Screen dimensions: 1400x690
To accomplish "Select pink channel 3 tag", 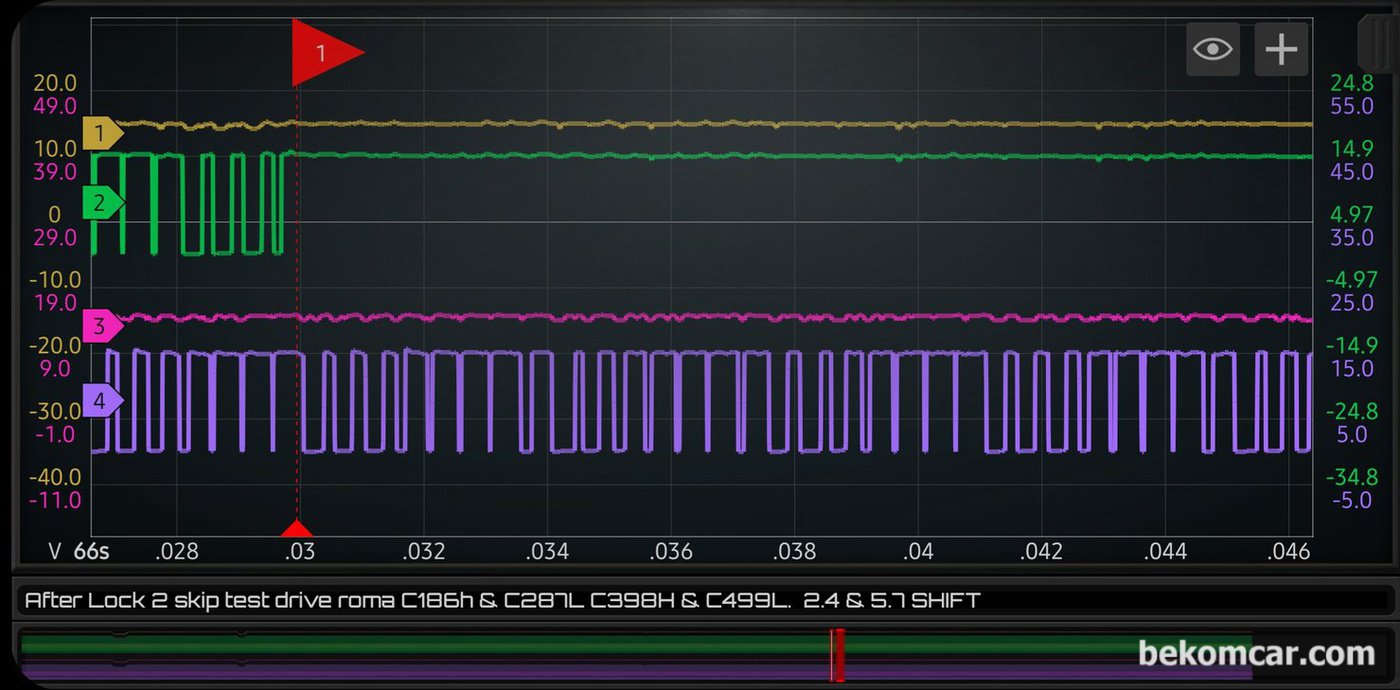I will point(102,326).
